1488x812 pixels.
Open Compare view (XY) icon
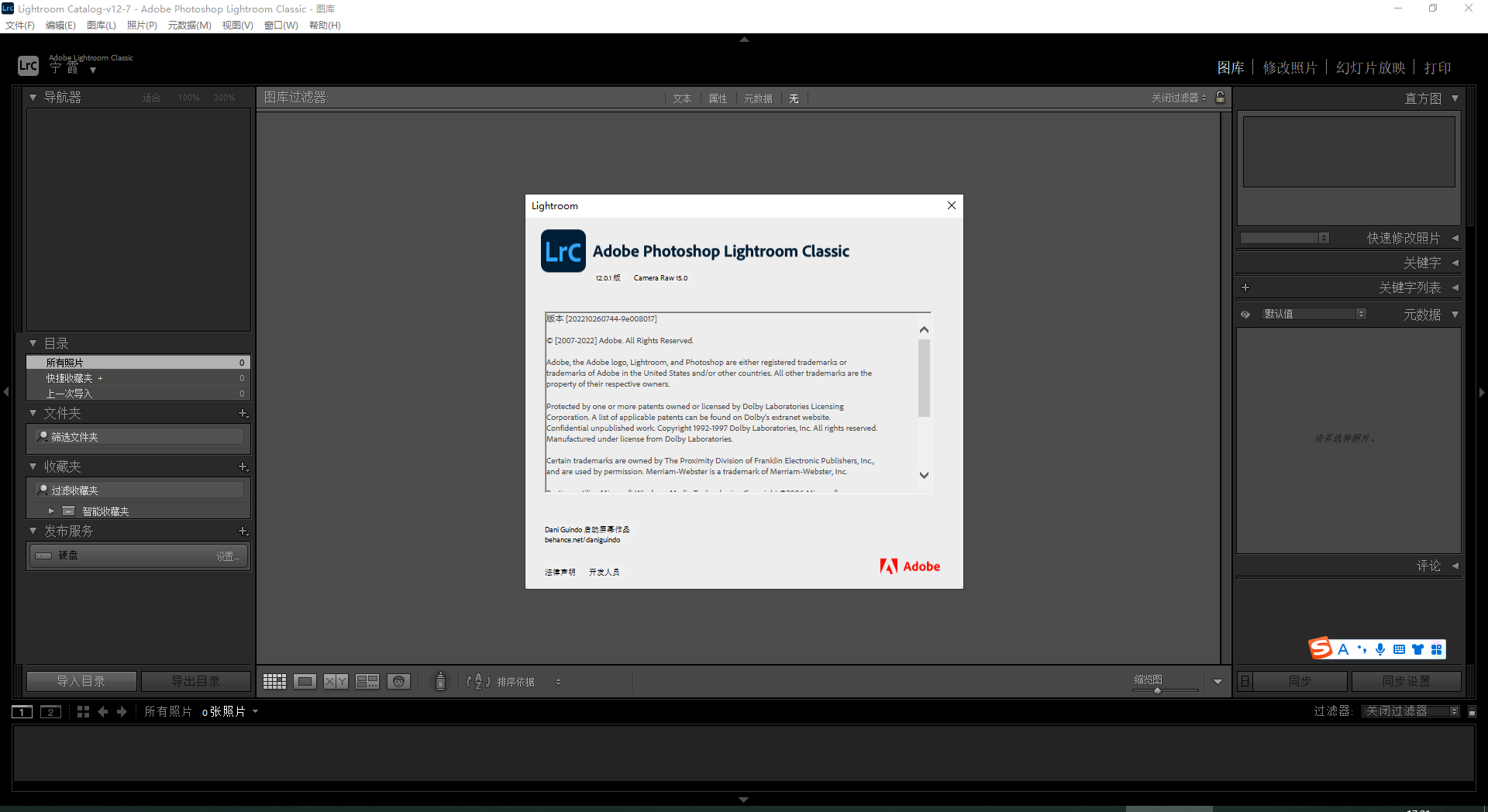pyautogui.click(x=336, y=682)
